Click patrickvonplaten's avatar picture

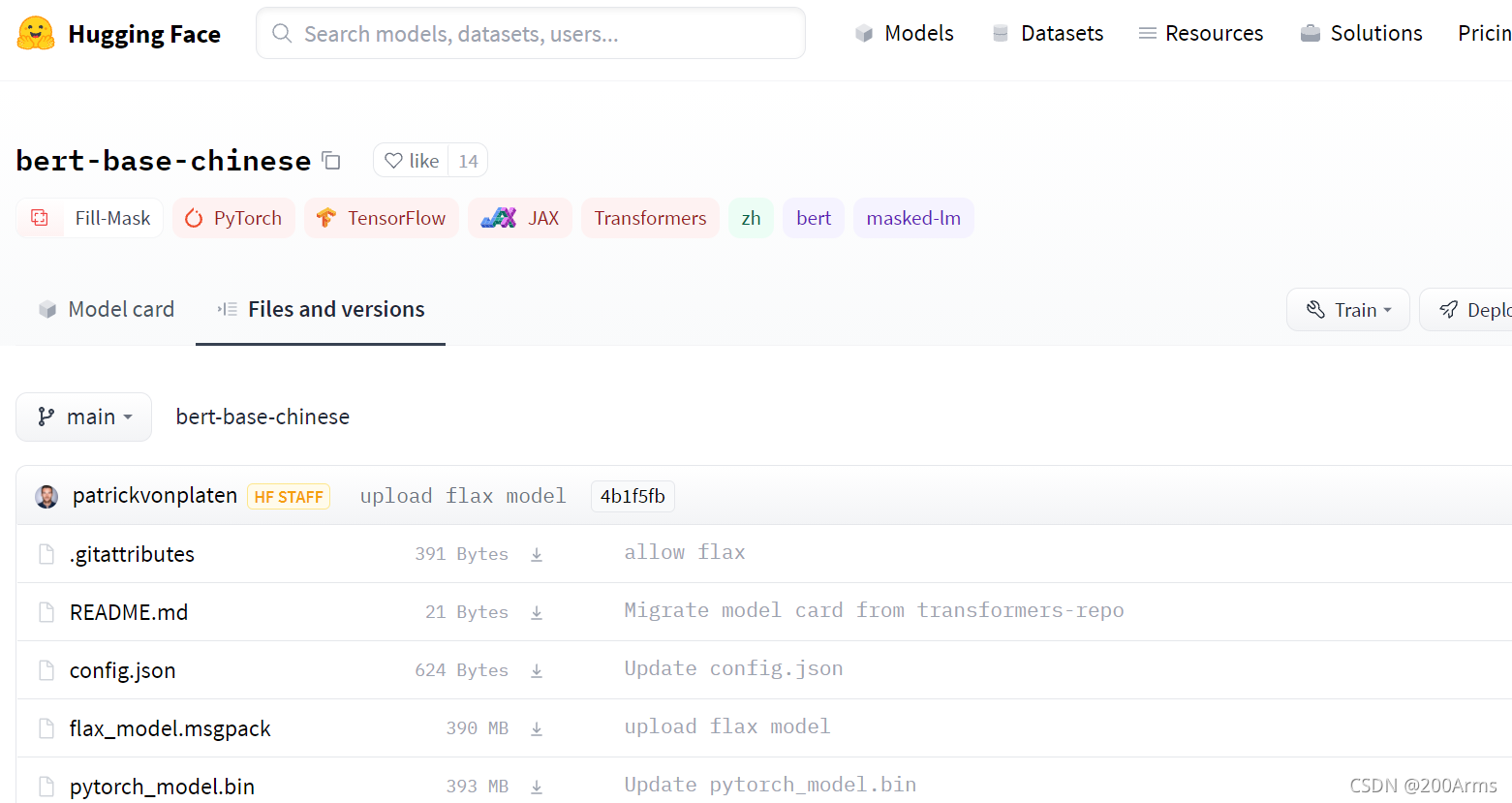click(x=46, y=497)
